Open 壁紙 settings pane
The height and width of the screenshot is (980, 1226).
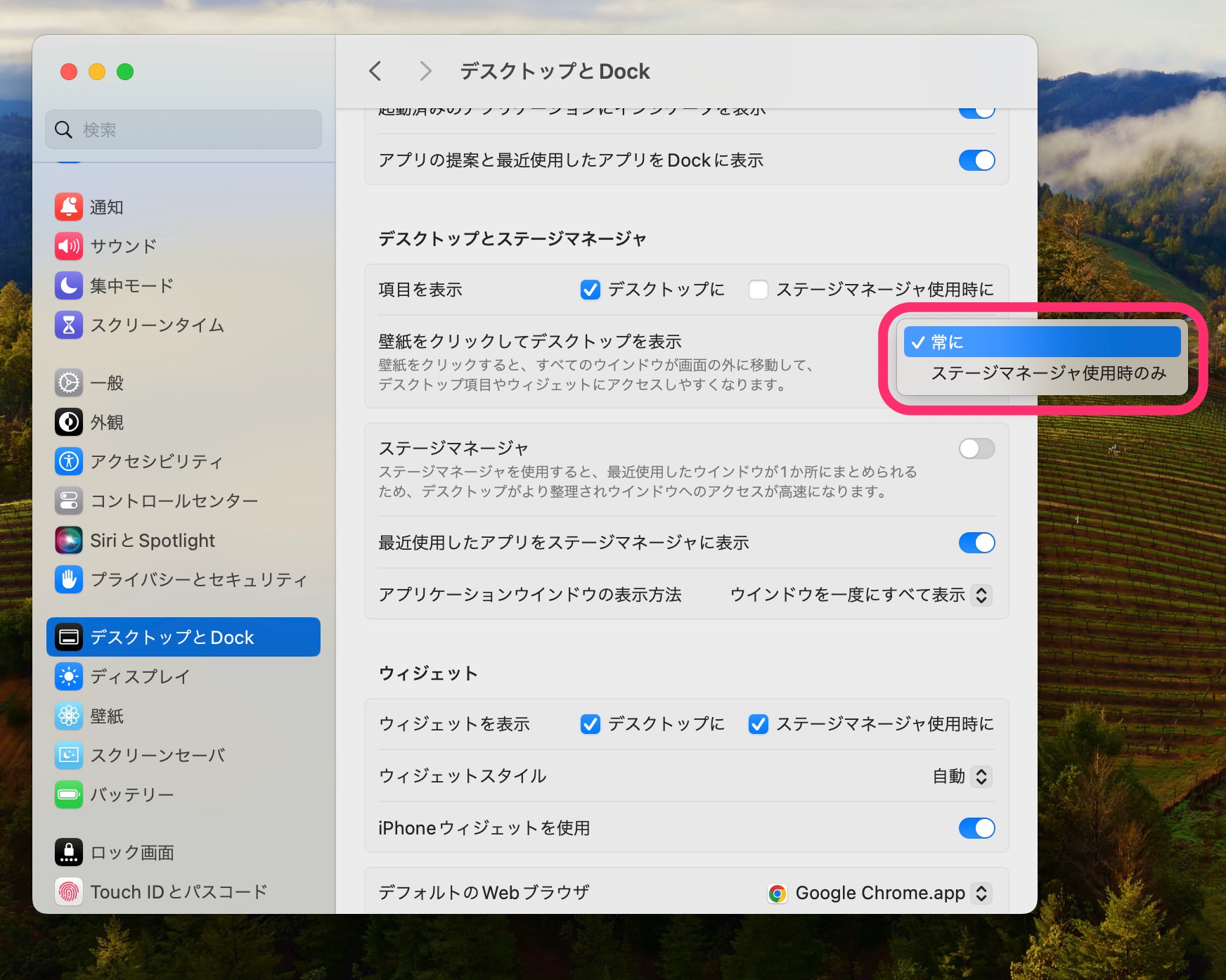183,716
